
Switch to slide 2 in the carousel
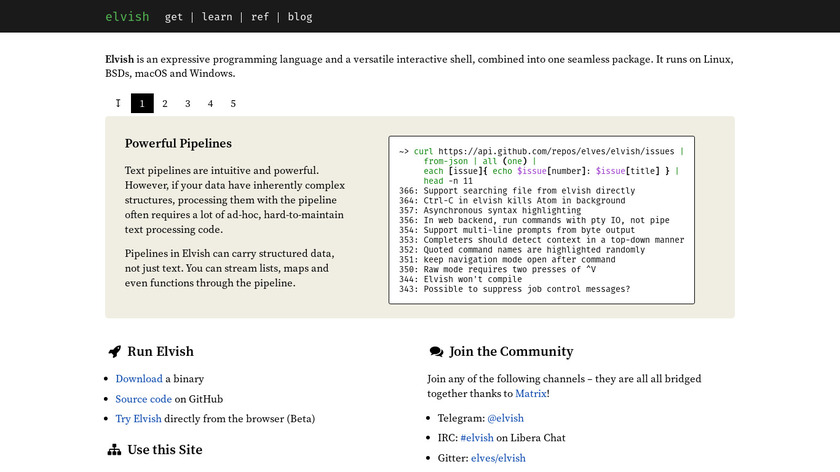pyautogui.click(x=165, y=103)
